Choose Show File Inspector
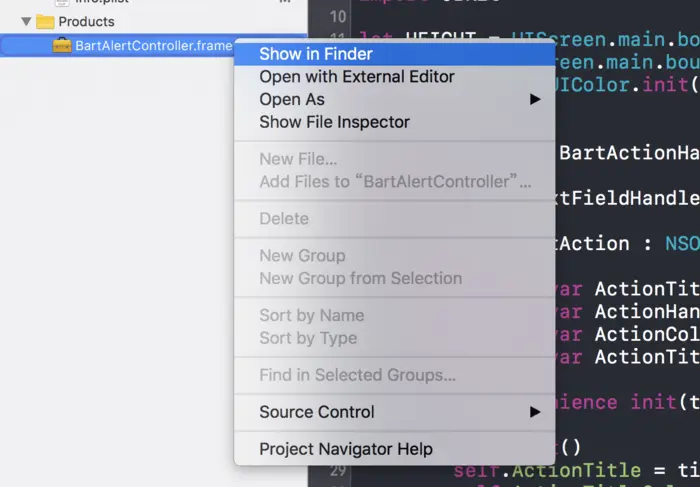 (x=334, y=122)
